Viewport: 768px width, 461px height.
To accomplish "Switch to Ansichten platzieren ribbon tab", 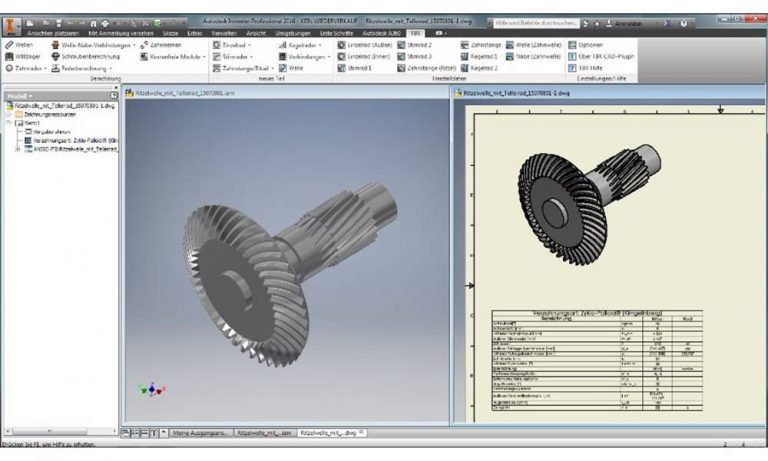I will pos(53,33).
